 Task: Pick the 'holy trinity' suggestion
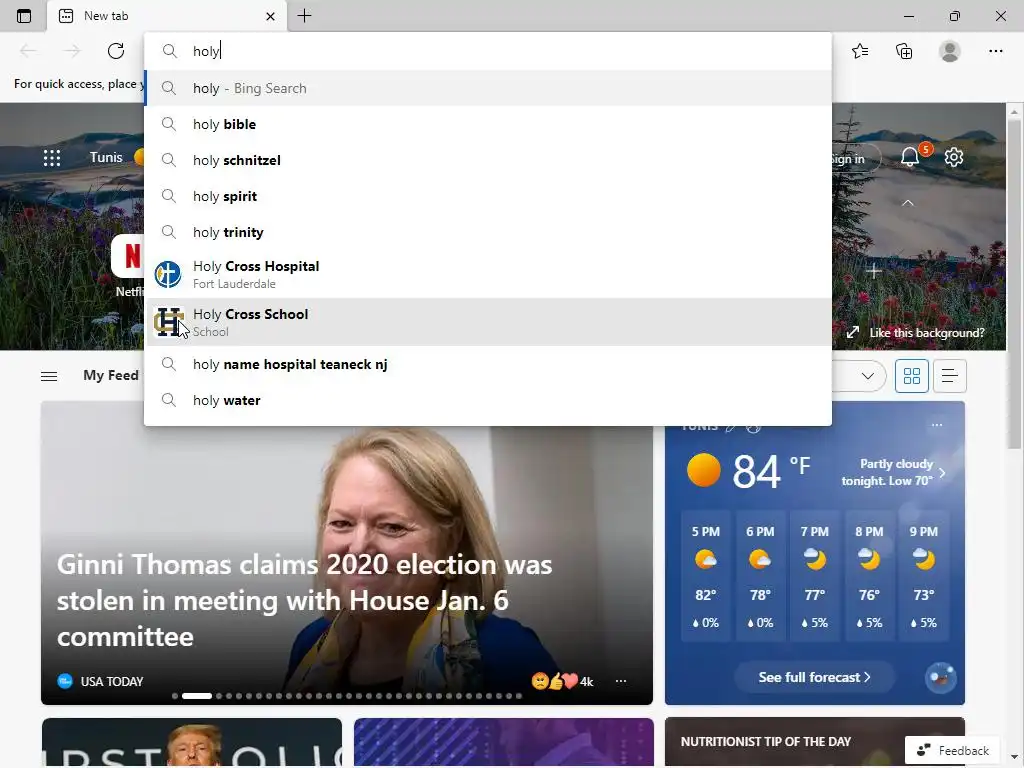coord(488,232)
